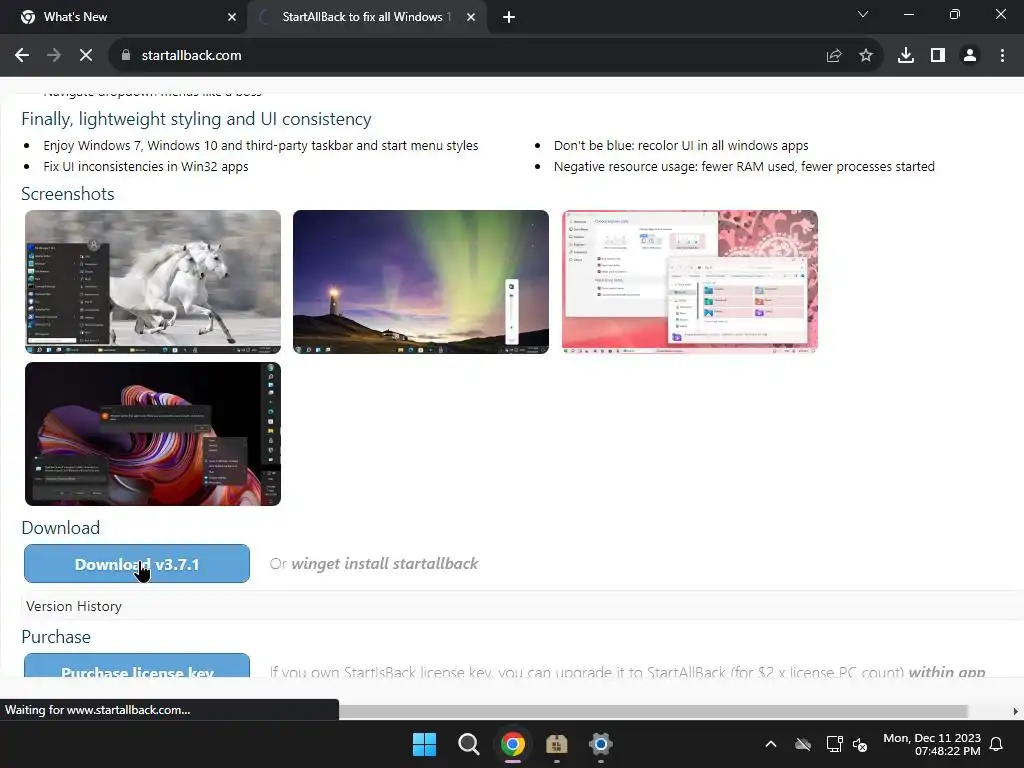The height and width of the screenshot is (768, 1024).
Task: Click the network display tray icon
Action: [x=834, y=744]
